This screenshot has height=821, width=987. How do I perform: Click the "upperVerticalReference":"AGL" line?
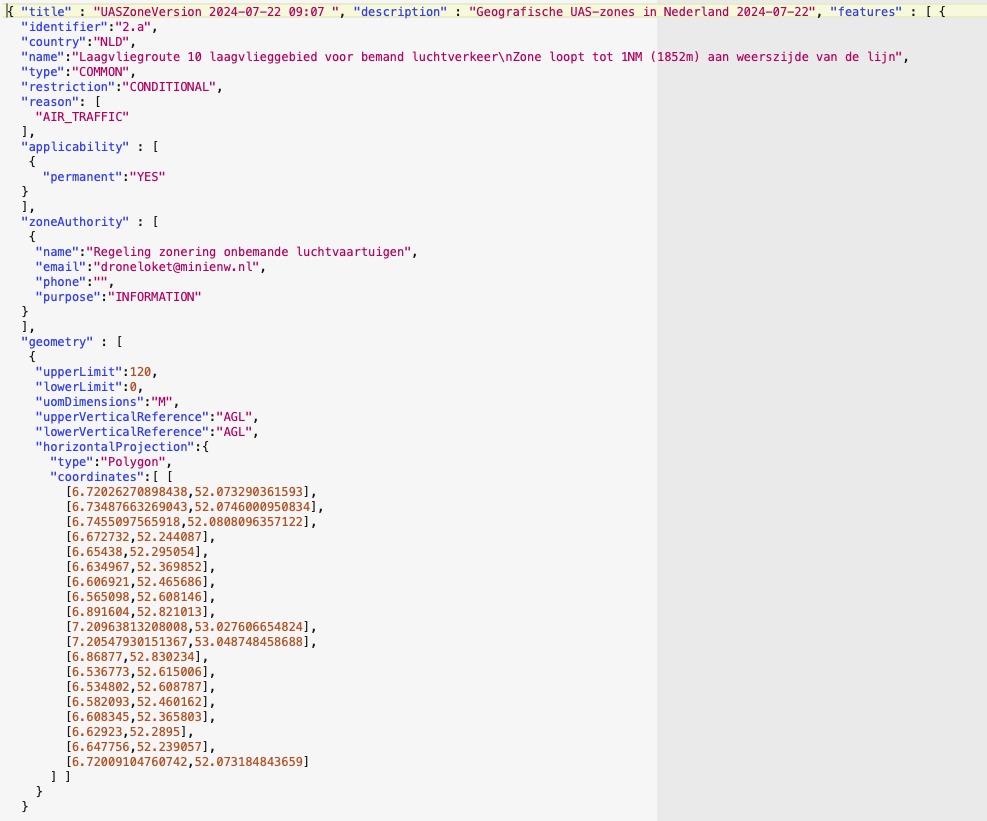(147, 417)
